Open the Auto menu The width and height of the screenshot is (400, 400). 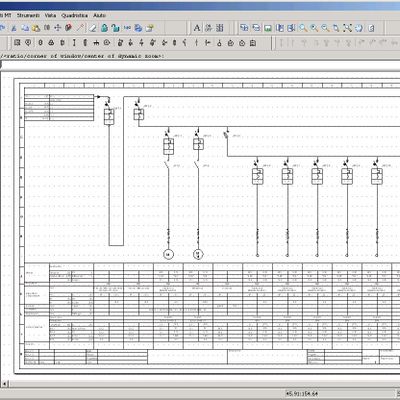(99, 15)
